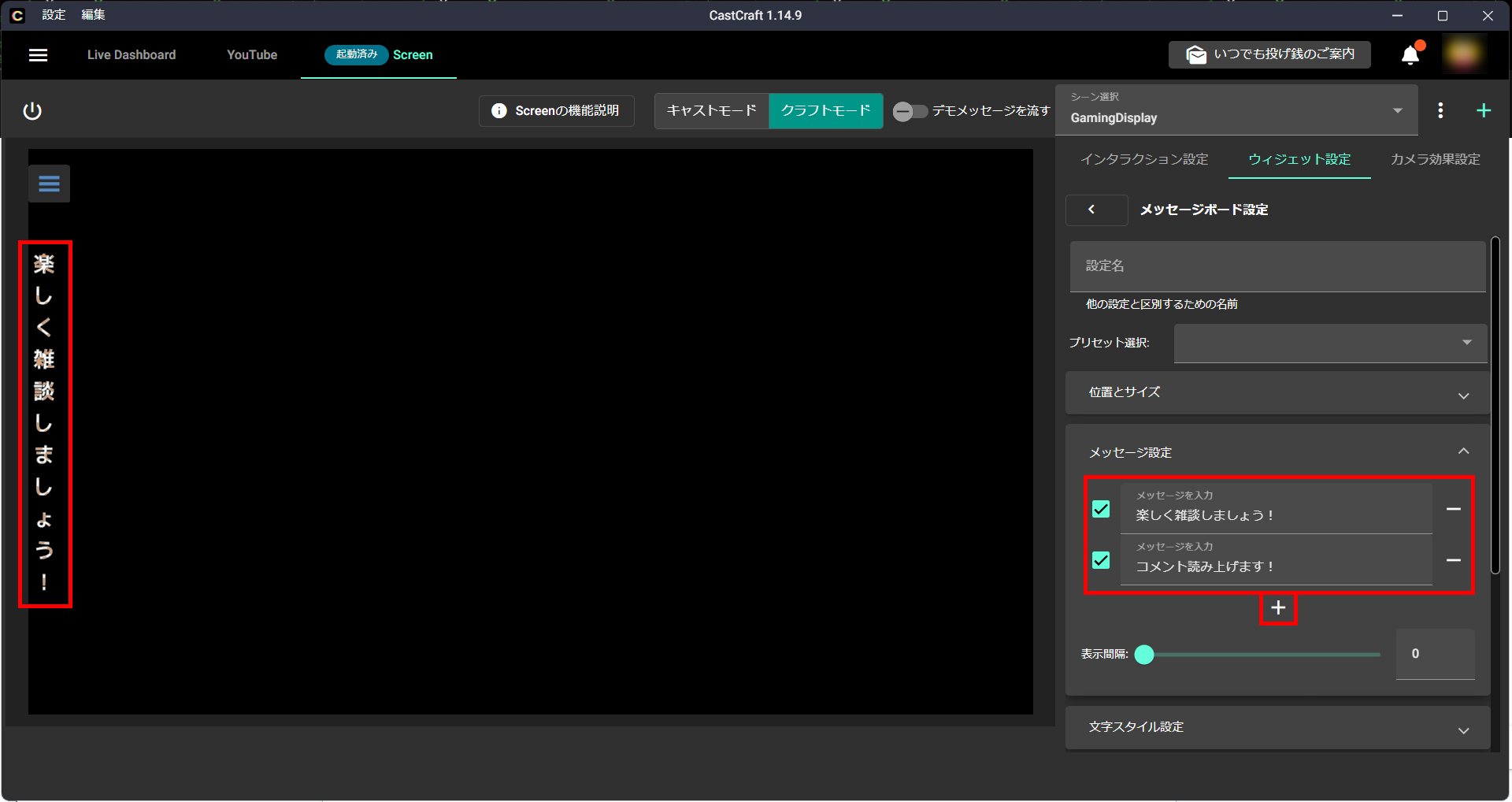
Task: Uncheck the 楽しく雑談しましょう！ checkbox
Action: pyautogui.click(x=1101, y=509)
